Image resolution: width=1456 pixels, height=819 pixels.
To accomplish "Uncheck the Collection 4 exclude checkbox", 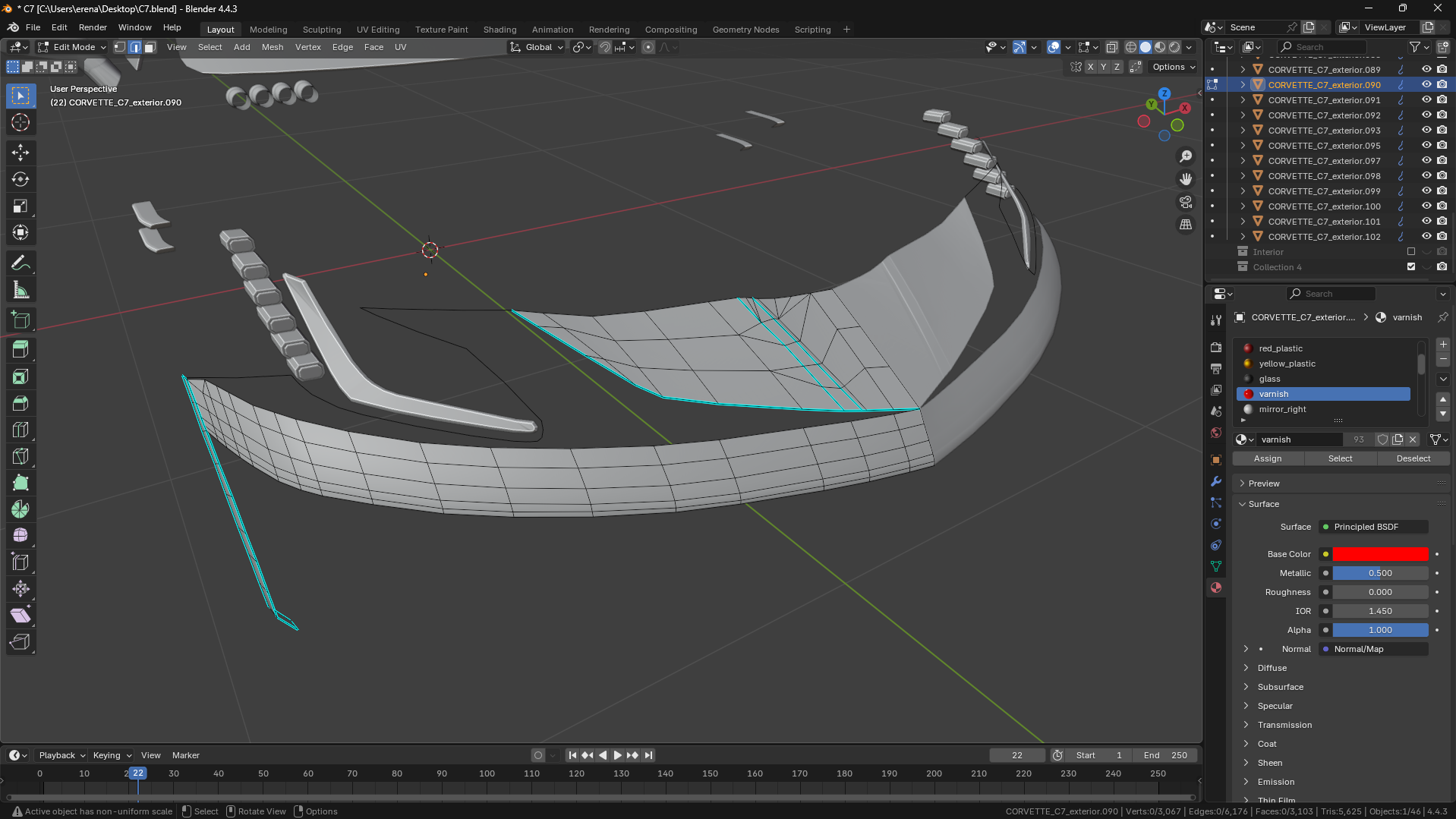I will (1411, 266).
